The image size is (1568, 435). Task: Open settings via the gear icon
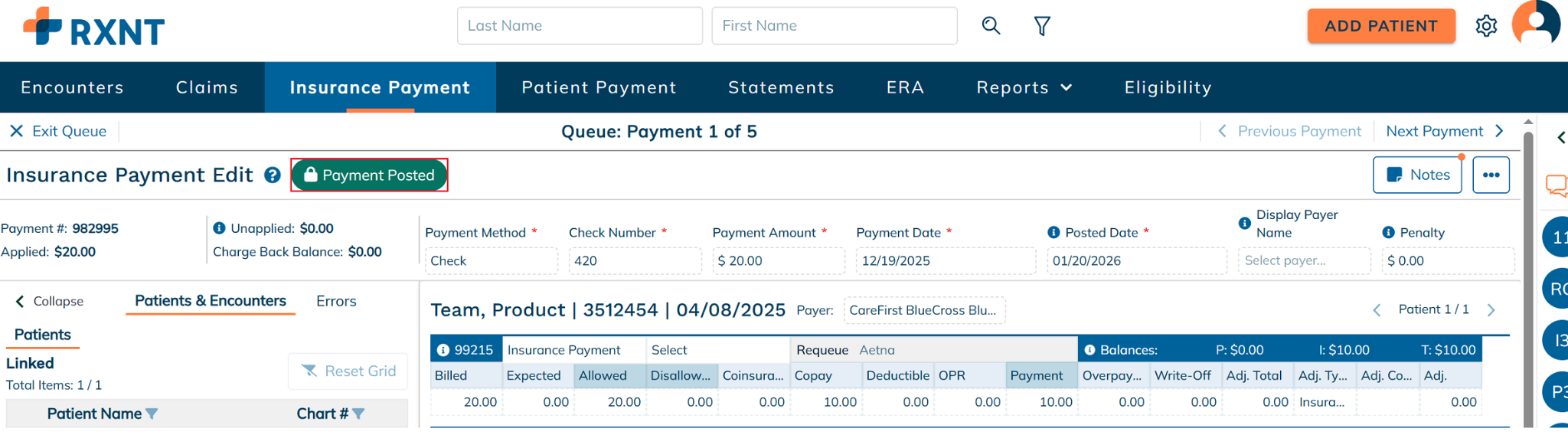click(x=1486, y=26)
